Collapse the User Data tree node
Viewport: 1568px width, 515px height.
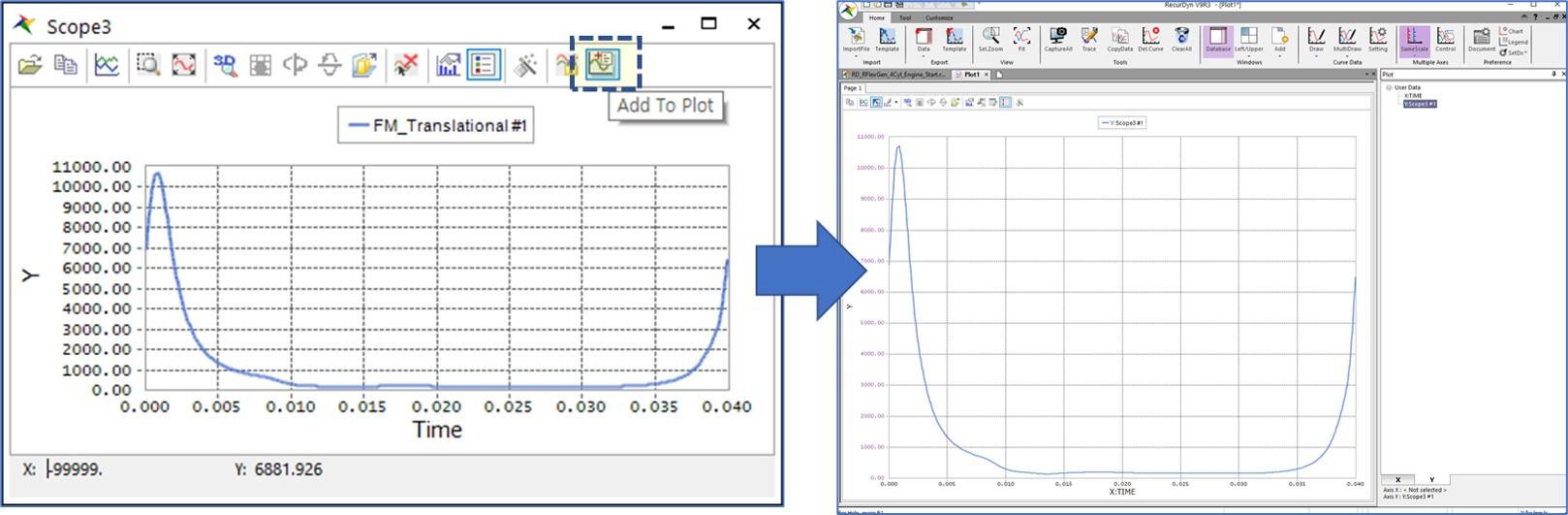(x=1389, y=87)
